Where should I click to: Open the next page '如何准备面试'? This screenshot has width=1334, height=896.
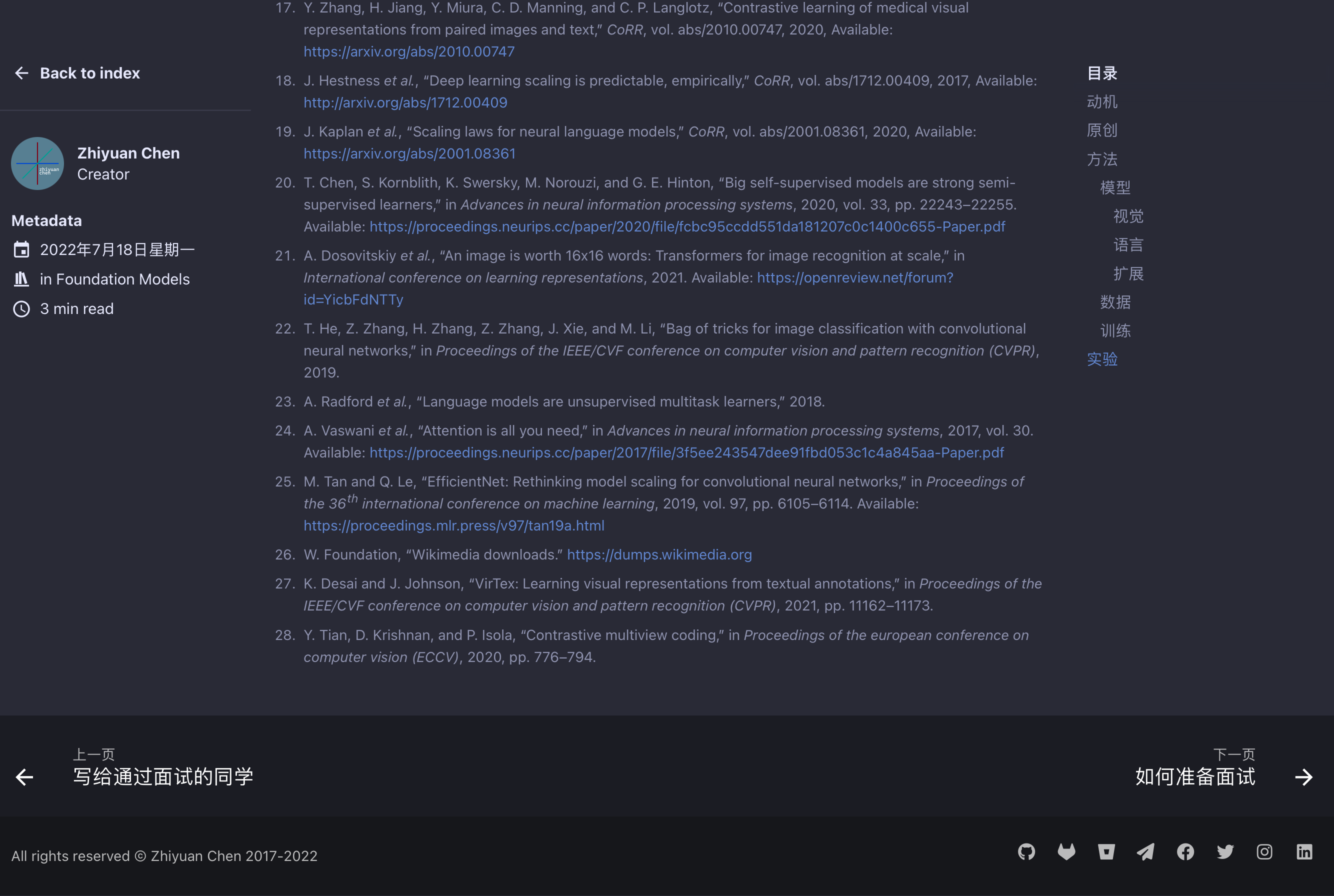1195,776
